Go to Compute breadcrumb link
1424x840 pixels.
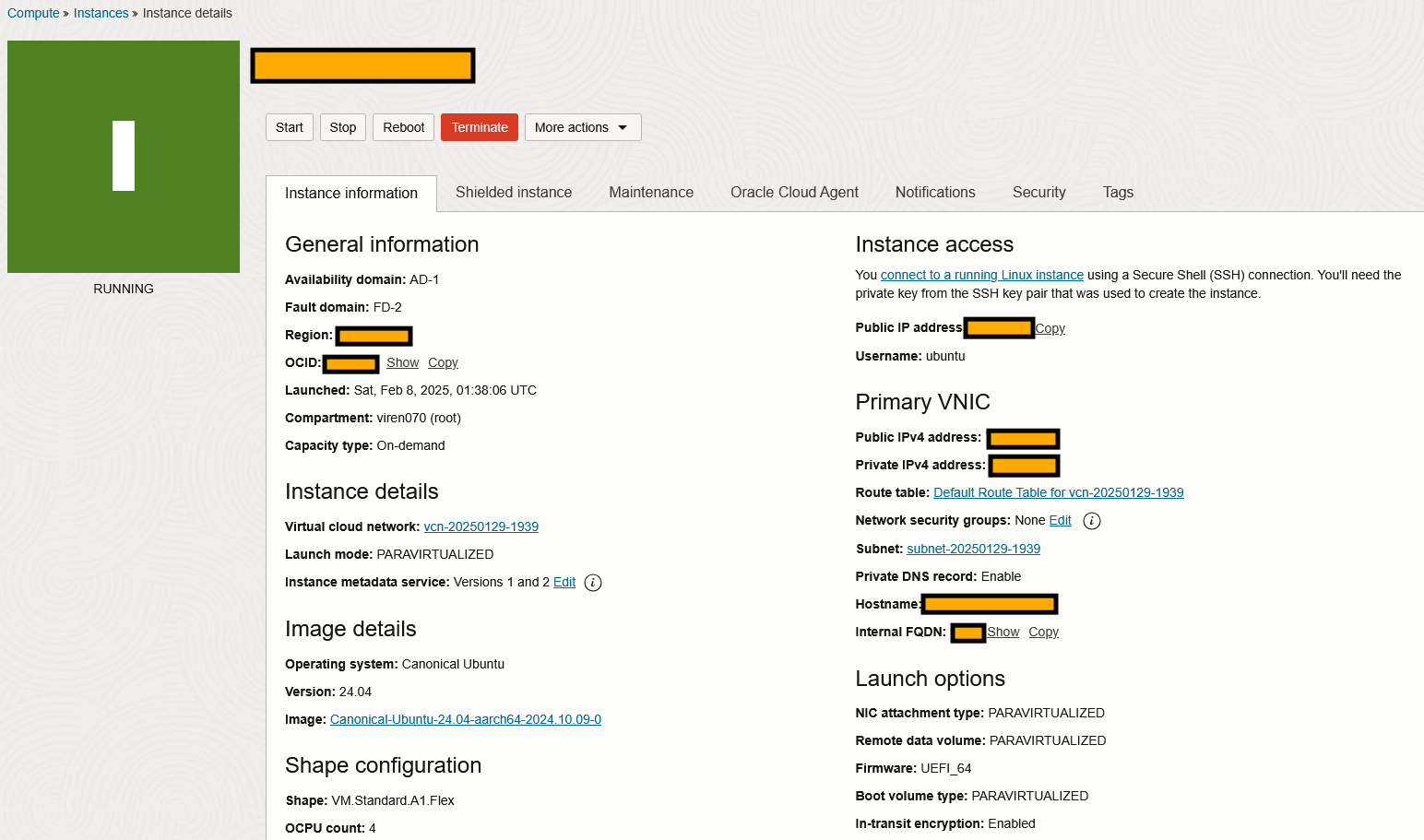[33, 13]
